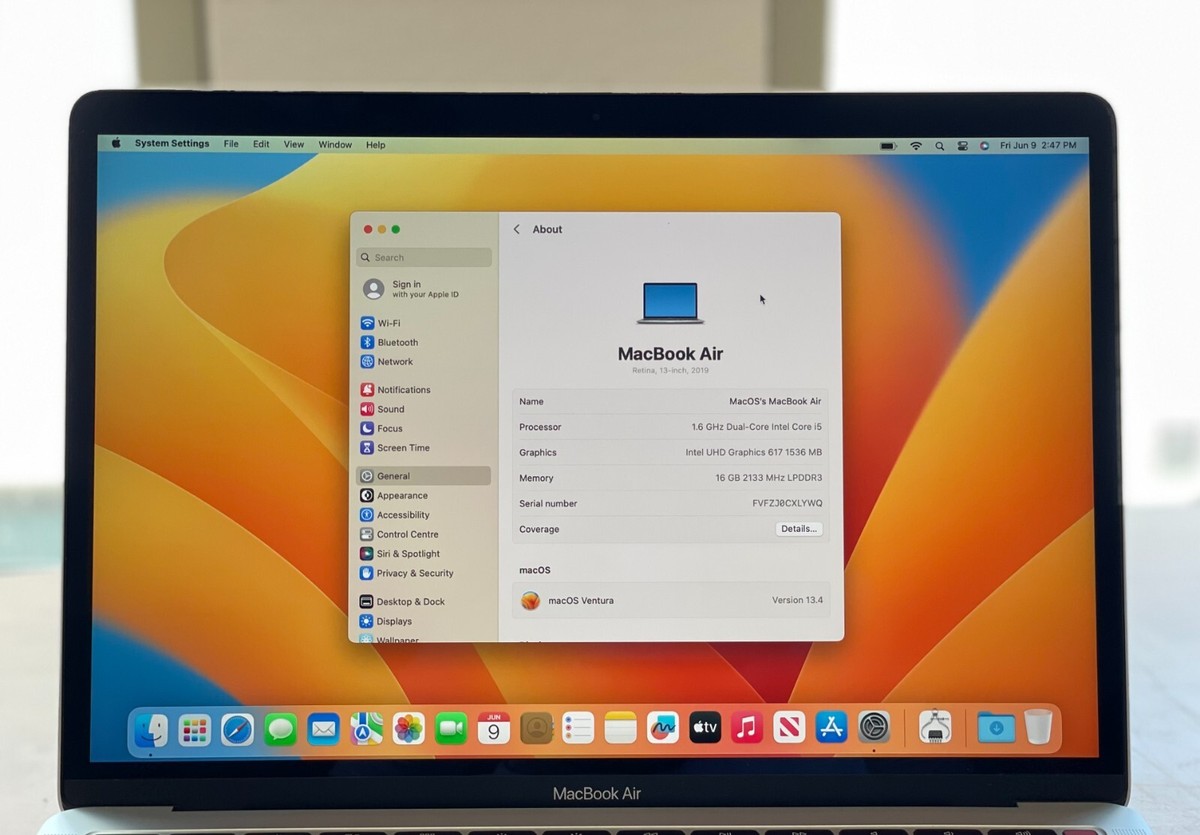
Task: Open Control Centre from the menu bar
Action: [962, 146]
